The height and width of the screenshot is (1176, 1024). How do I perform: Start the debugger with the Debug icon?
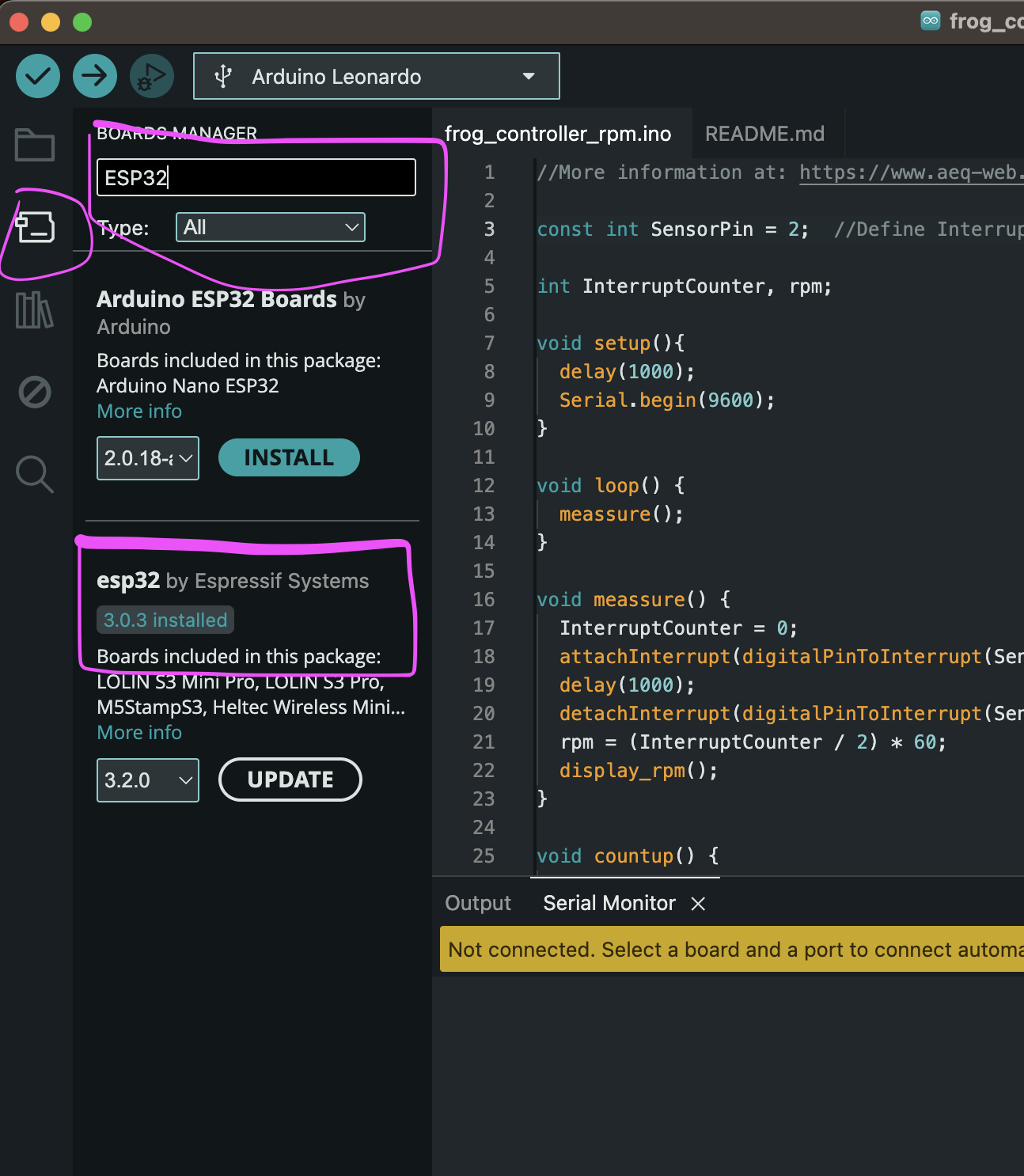[x=152, y=76]
